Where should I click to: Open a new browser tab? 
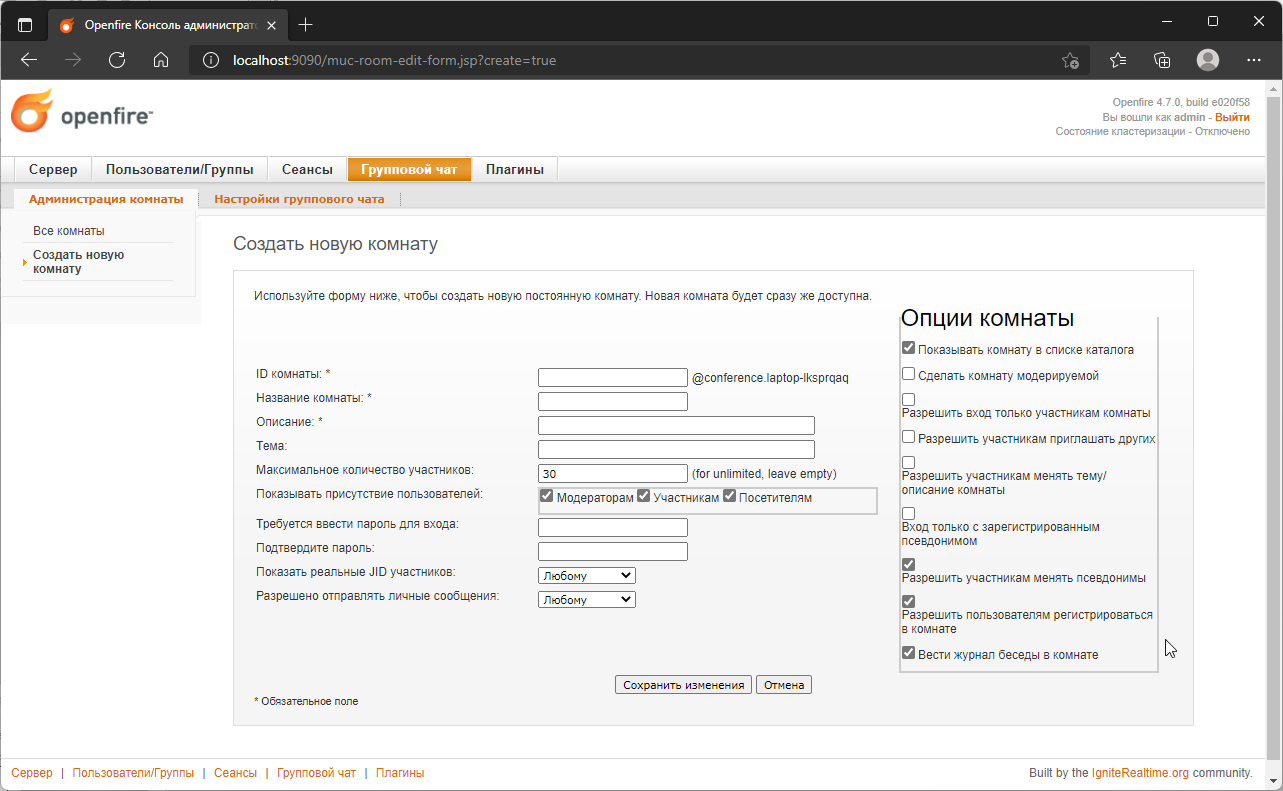(x=306, y=24)
